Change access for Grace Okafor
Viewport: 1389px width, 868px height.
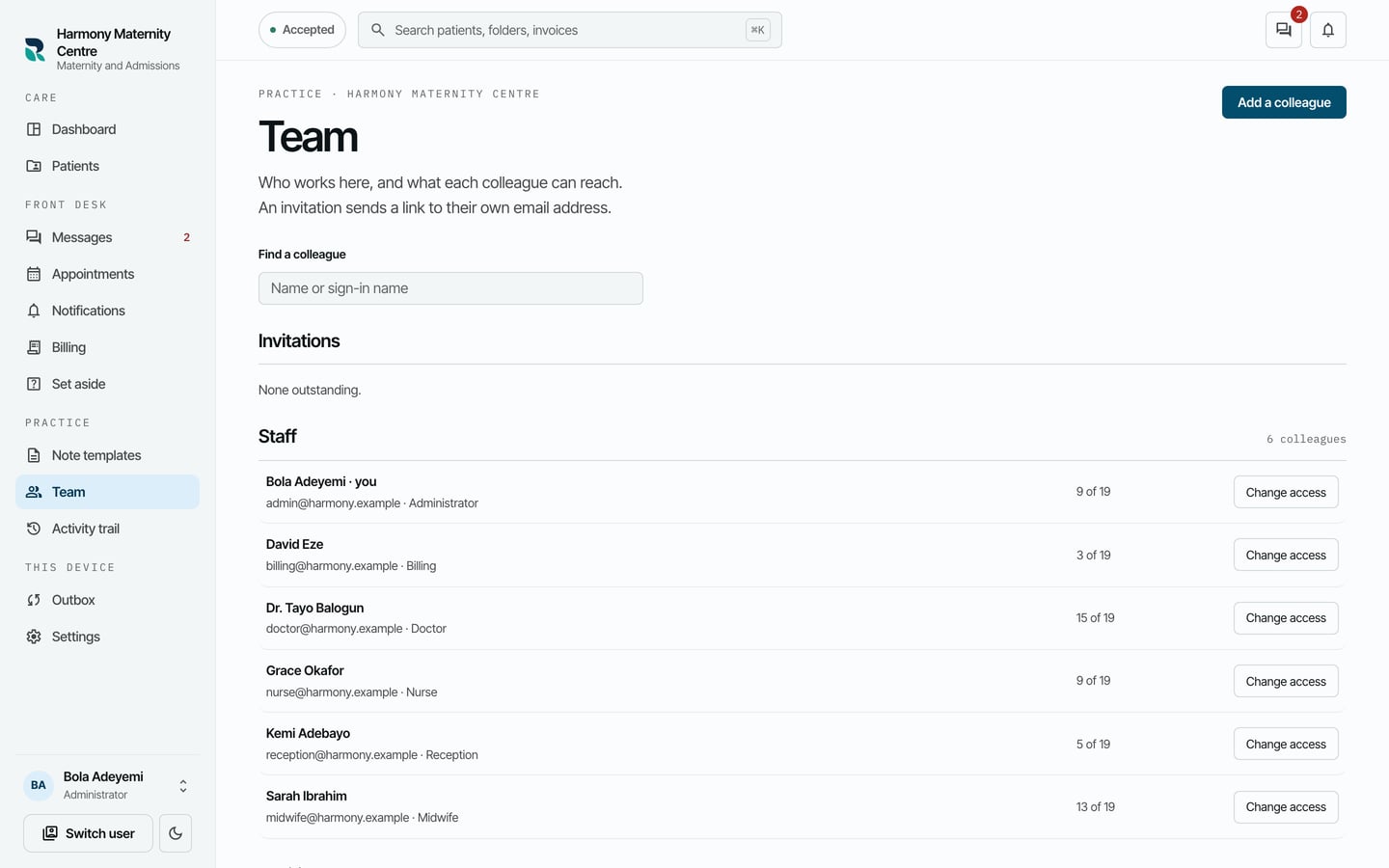(1286, 681)
